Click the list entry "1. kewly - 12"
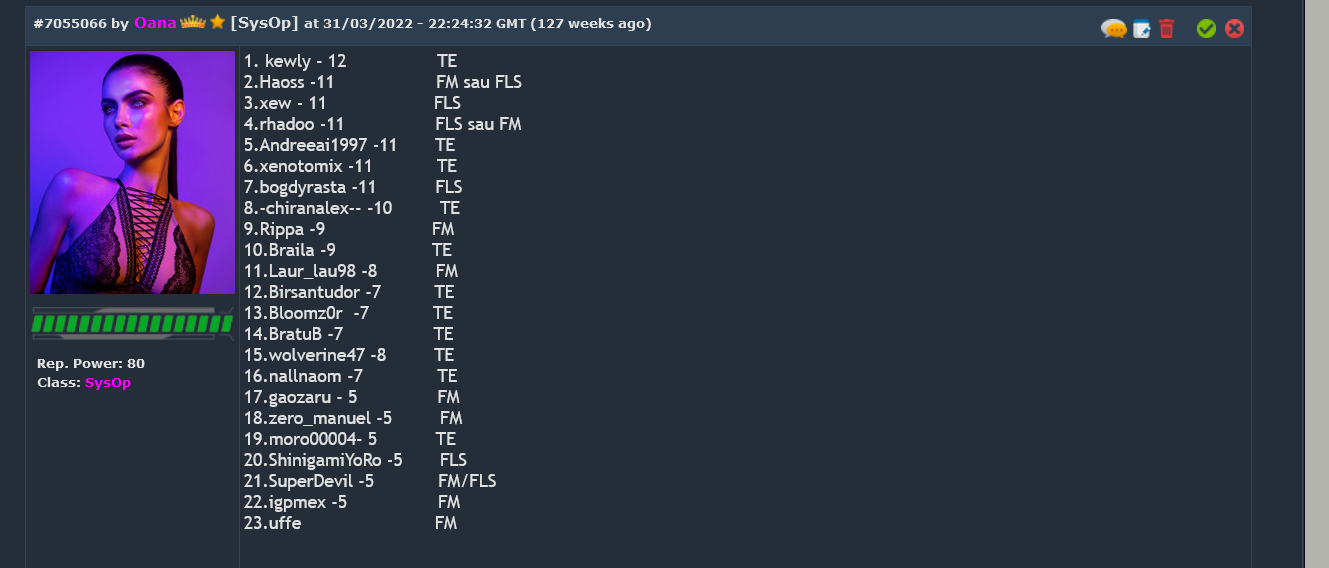The width and height of the screenshot is (1329, 568). click(295, 61)
